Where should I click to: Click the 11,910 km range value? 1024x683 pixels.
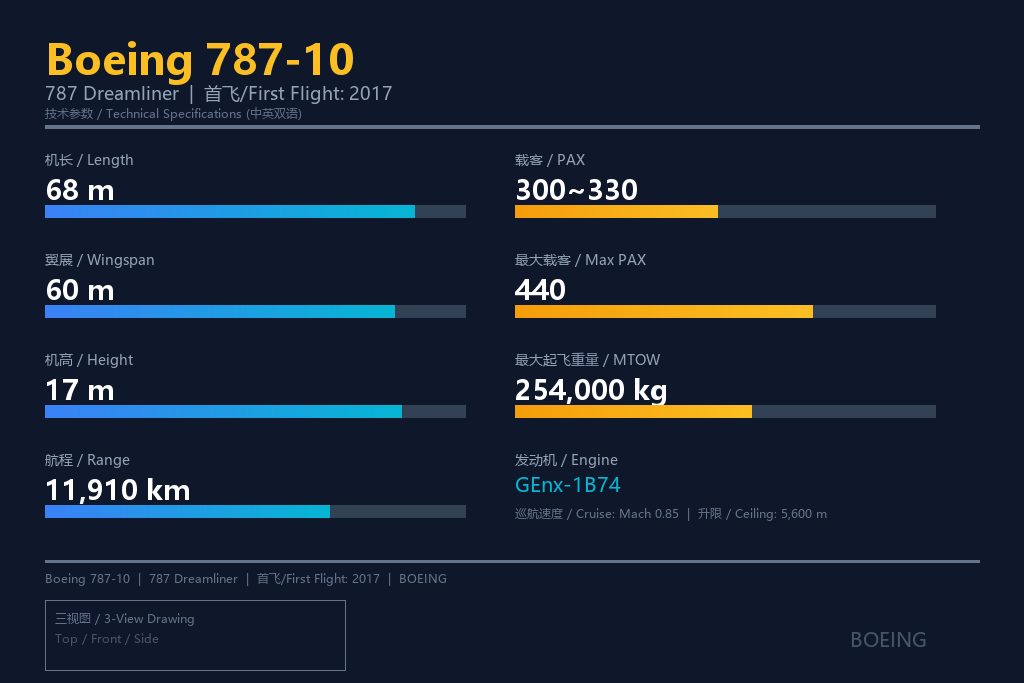[118, 490]
